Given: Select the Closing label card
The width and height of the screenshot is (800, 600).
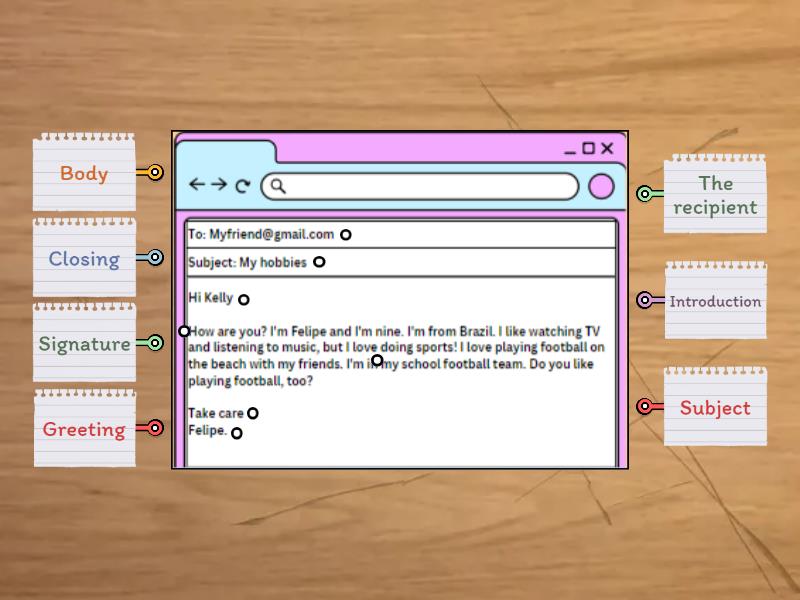Looking at the screenshot, I should point(84,259).
